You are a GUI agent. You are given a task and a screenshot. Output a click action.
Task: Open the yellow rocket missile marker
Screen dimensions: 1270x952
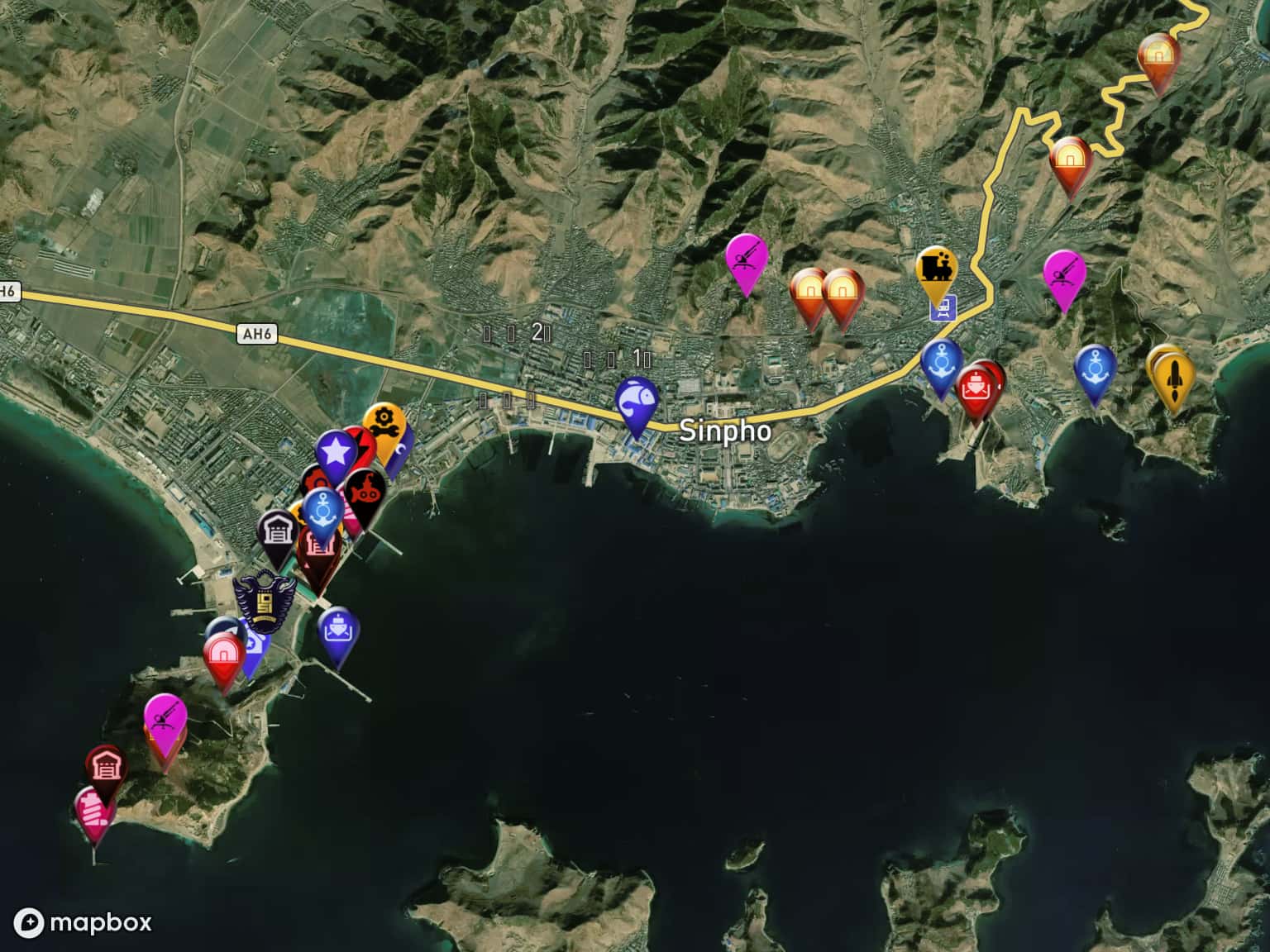1173,374
